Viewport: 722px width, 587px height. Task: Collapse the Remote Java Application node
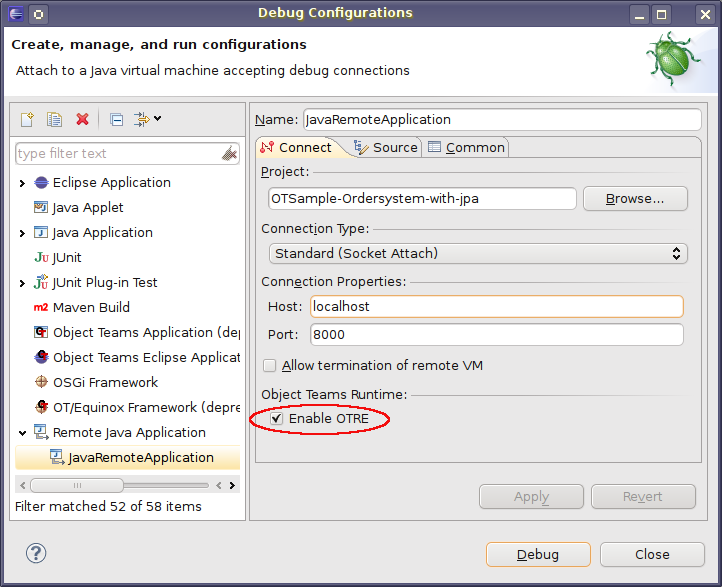click(22, 433)
